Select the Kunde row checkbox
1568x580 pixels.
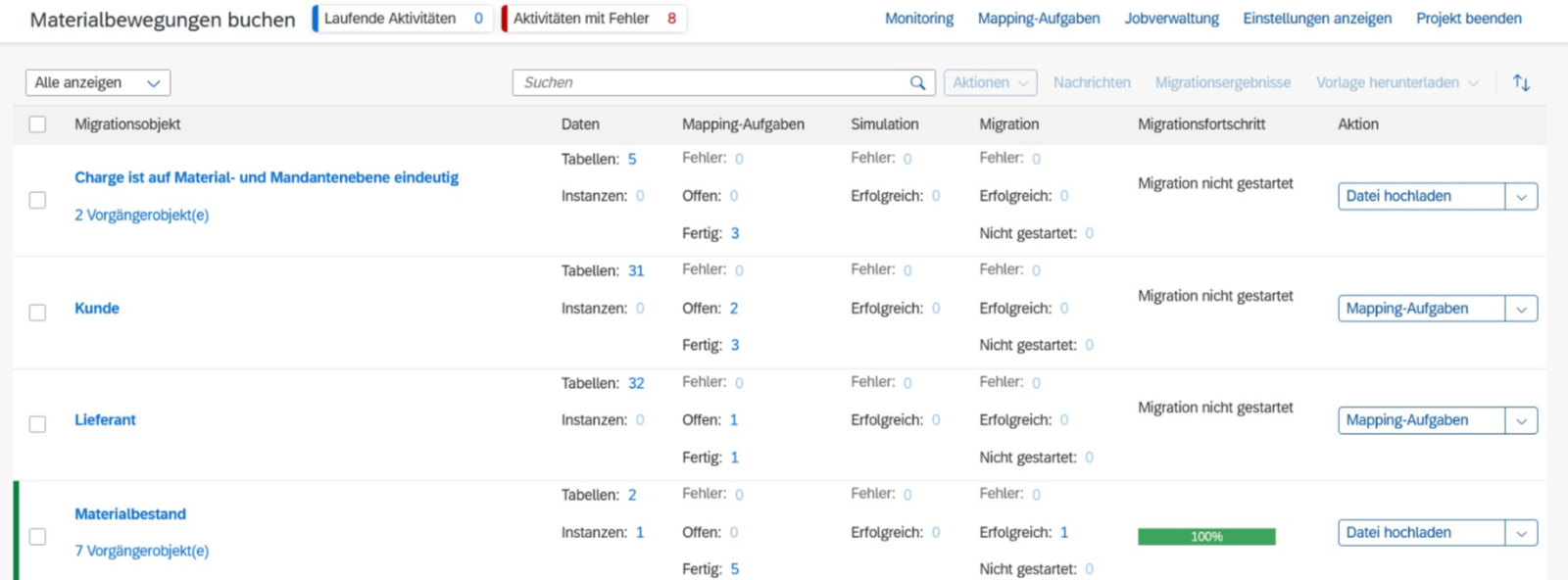tap(37, 313)
